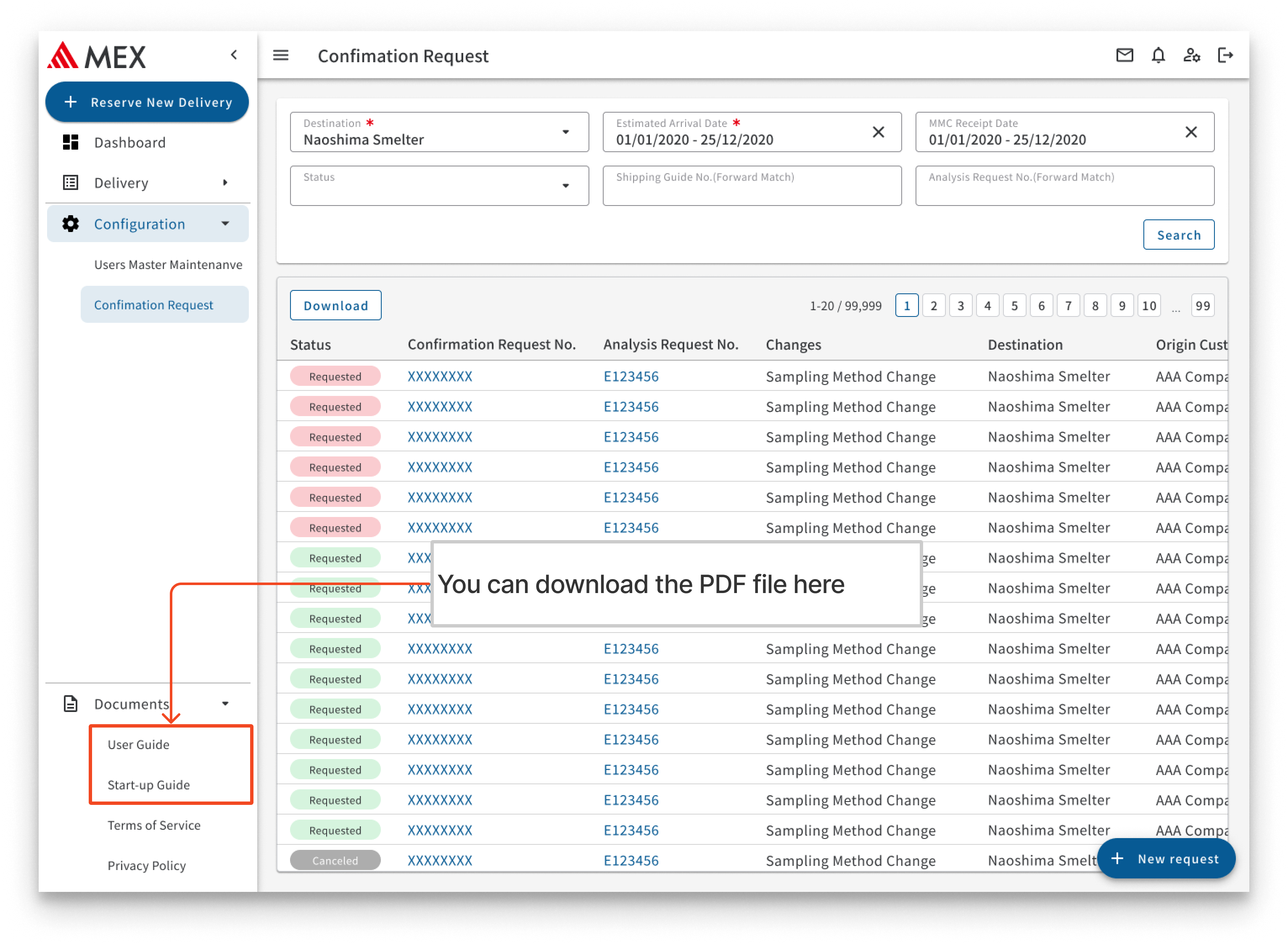The height and width of the screenshot is (944, 1288).
Task: Select Users Master Maintenanve menu item
Action: click(x=168, y=264)
